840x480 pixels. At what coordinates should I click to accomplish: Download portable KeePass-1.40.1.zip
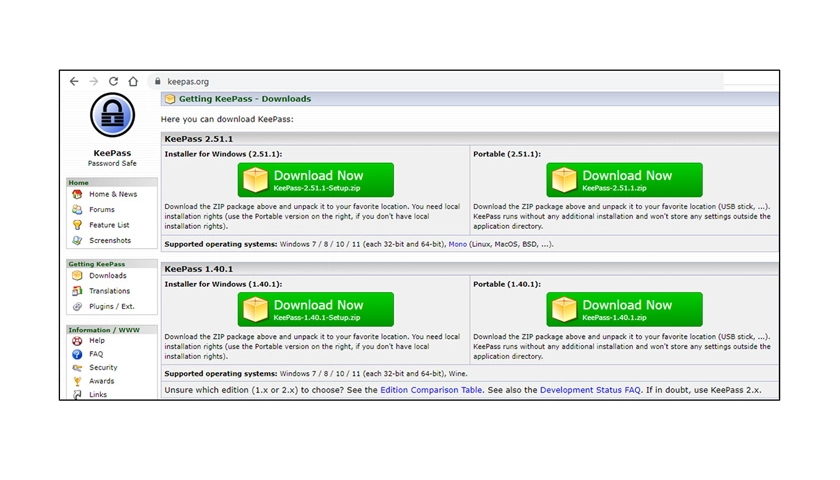(x=624, y=310)
